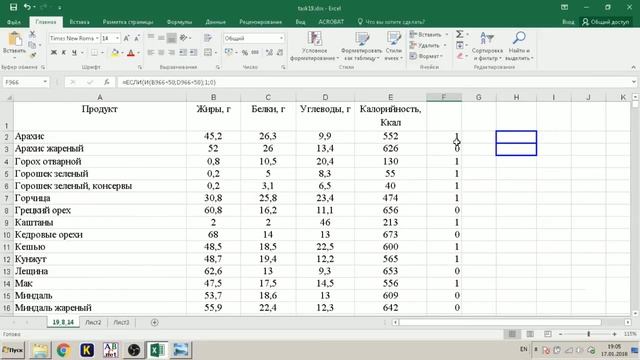
Task: Click the Пуск (Start) button on the taskbar
Action: pos(13,350)
